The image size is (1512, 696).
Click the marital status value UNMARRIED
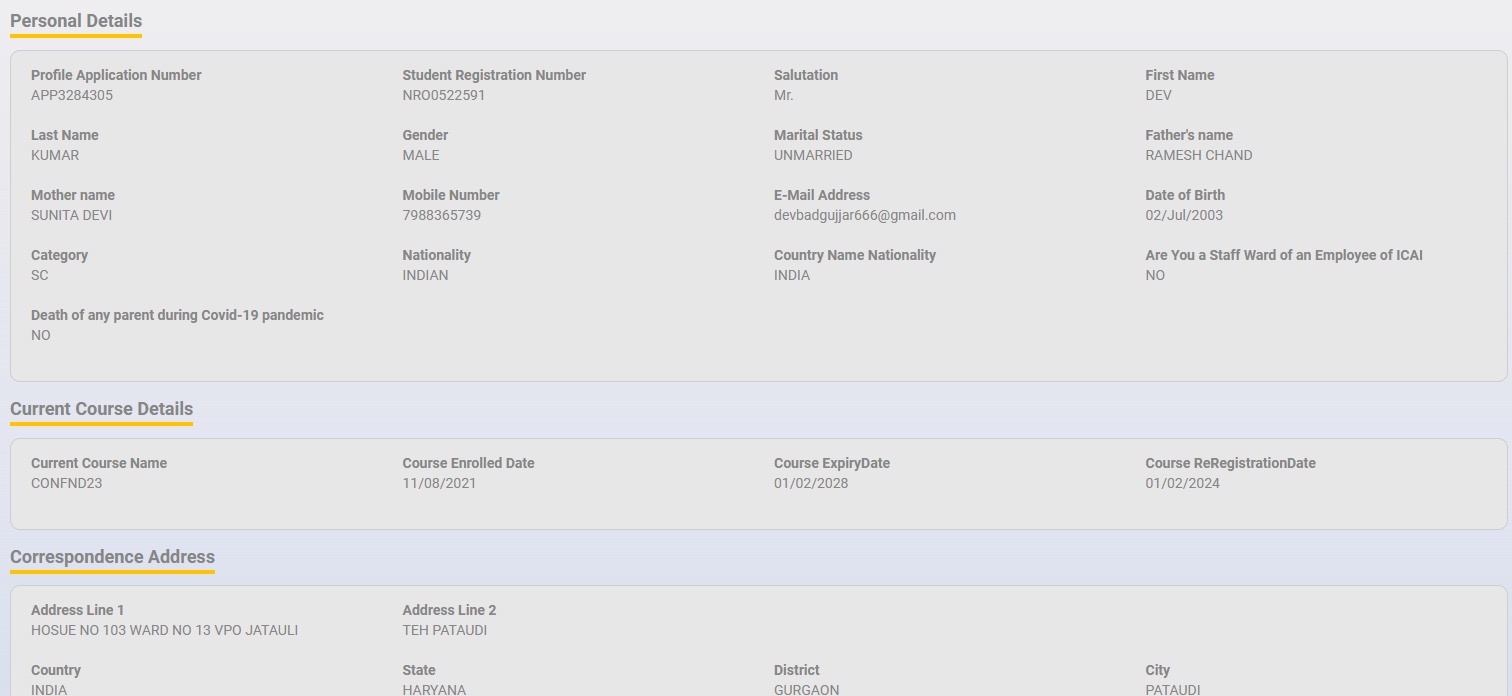[x=813, y=156]
